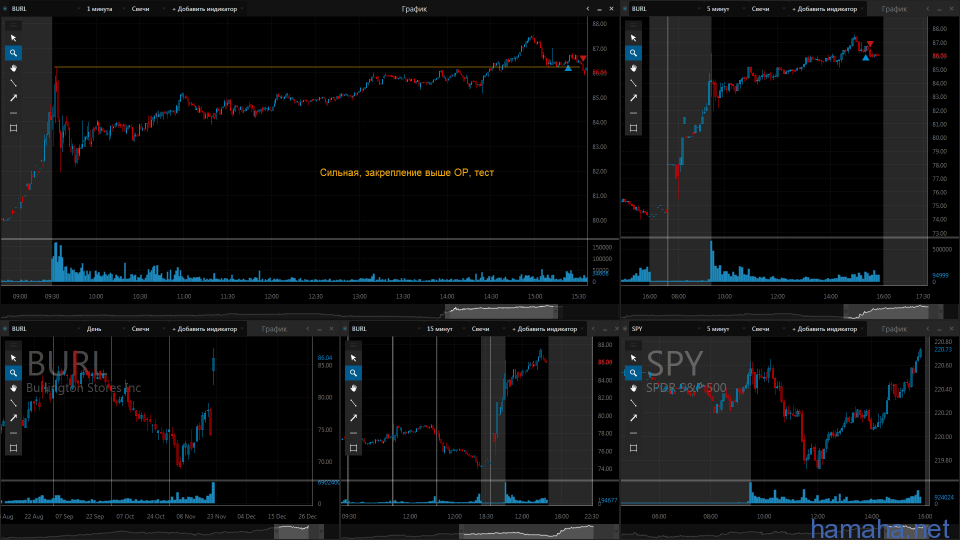Select hand pan tool in SPY chart
The width and height of the screenshot is (960, 540).
[634, 388]
